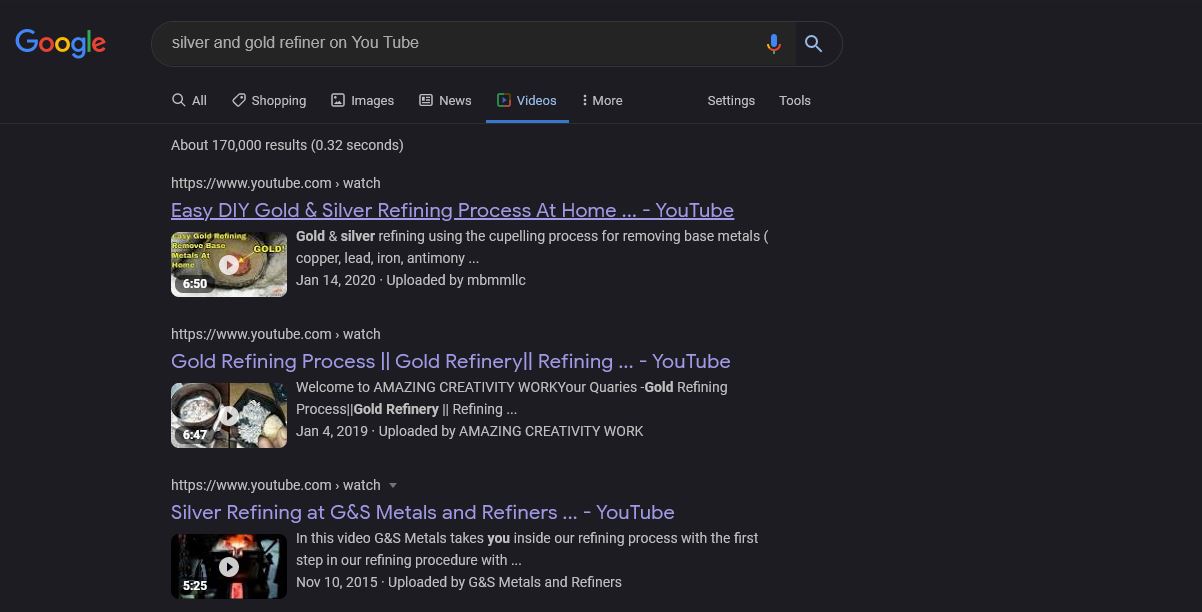This screenshot has height=612, width=1202.
Task: Click the youtube.com URL above the Silver Refining result
Action: click(x=276, y=485)
